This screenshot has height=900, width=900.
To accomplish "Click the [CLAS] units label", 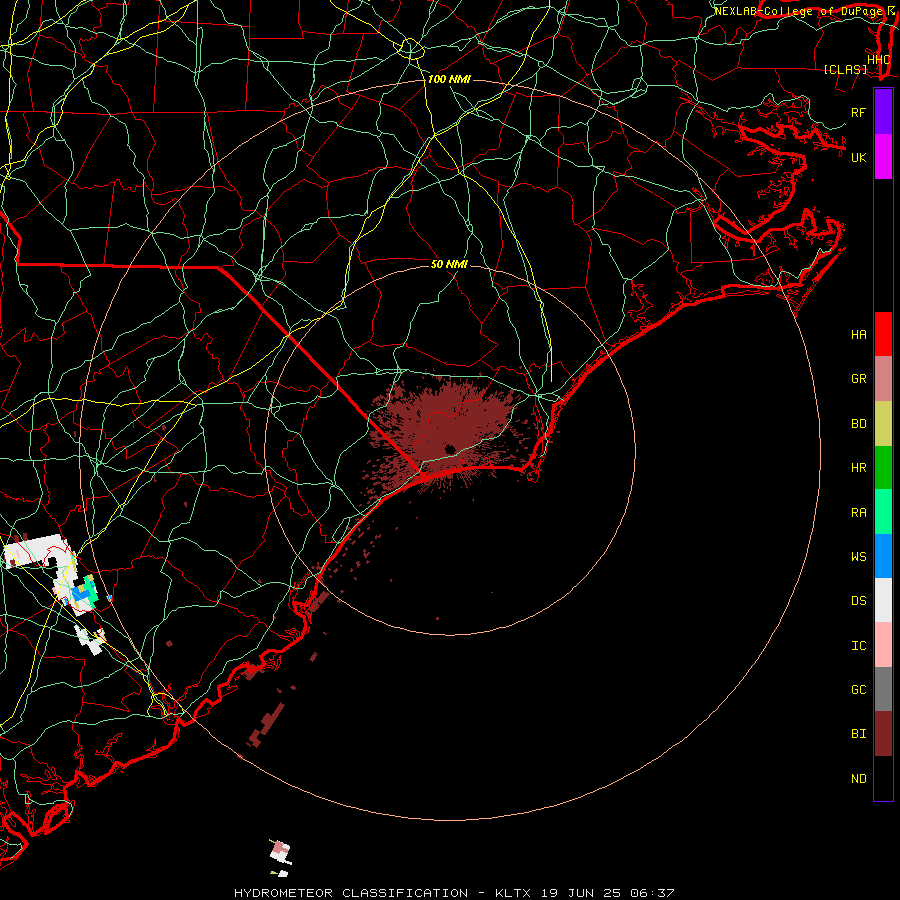I will tap(845, 69).
